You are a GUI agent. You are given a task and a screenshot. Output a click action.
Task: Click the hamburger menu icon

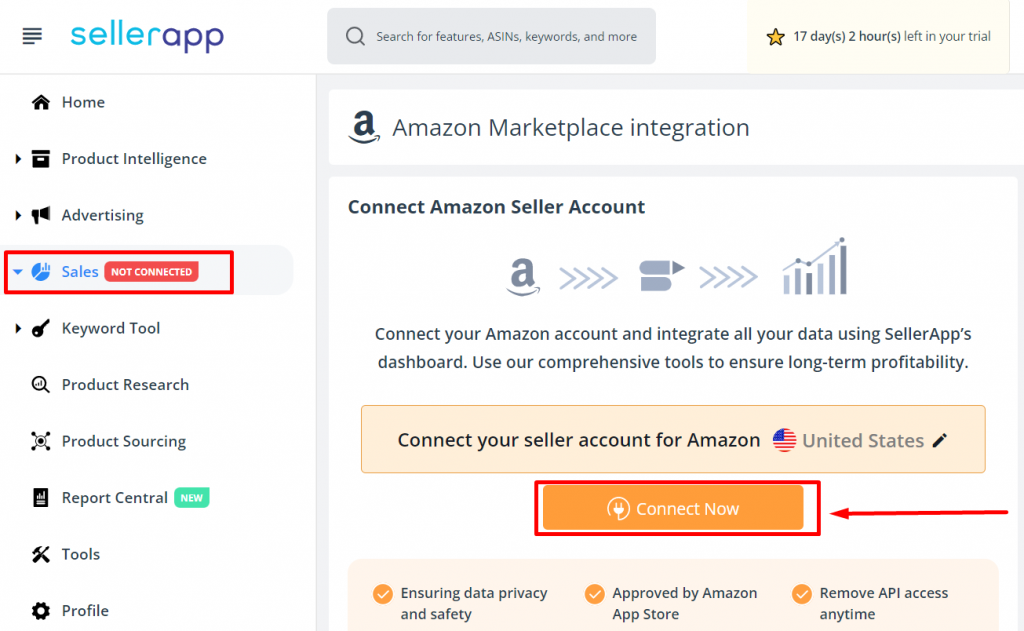30,34
